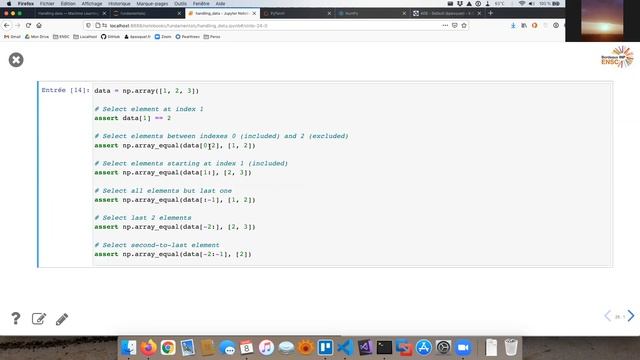Screen dimensions: 640x360
Task: Open the Firefox library icon
Action: click(524, 25)
